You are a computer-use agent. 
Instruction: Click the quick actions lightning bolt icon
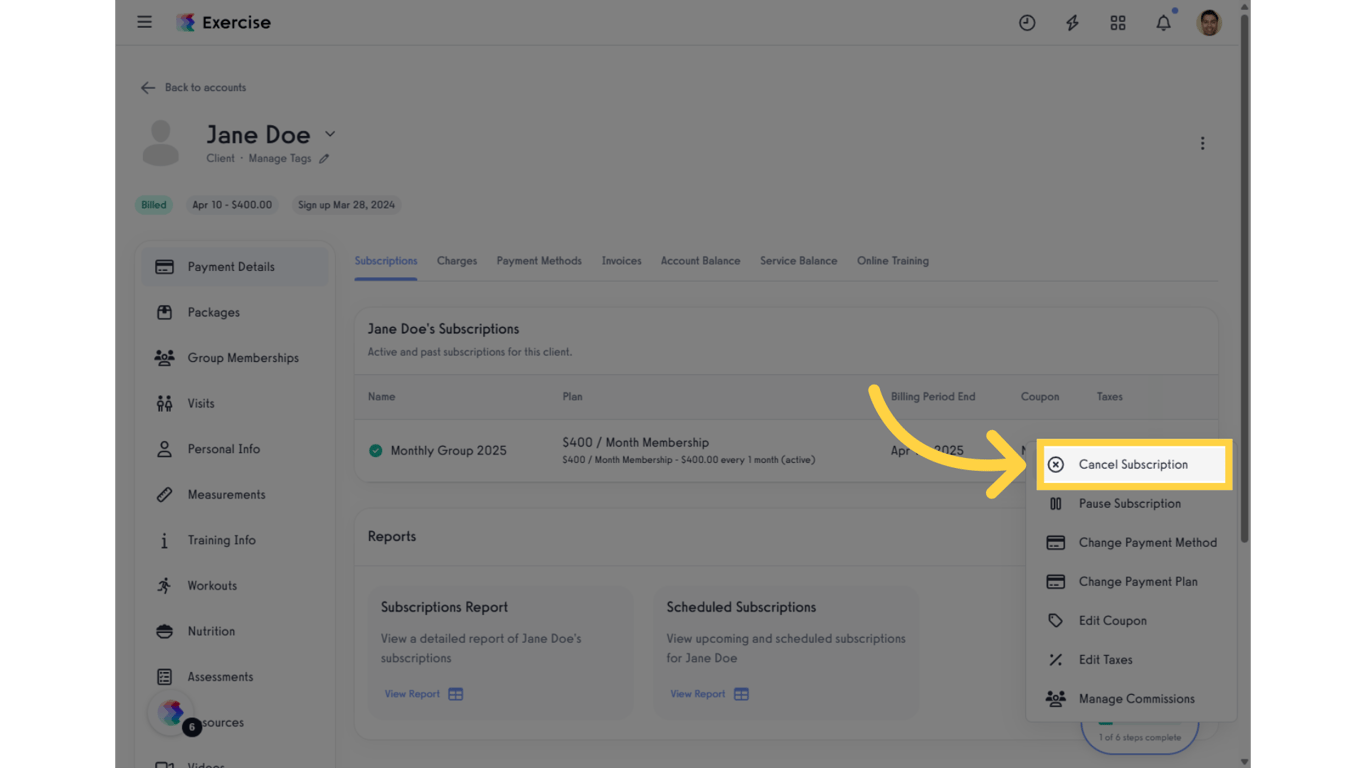pyautogui.click(x=1072, y=22)
